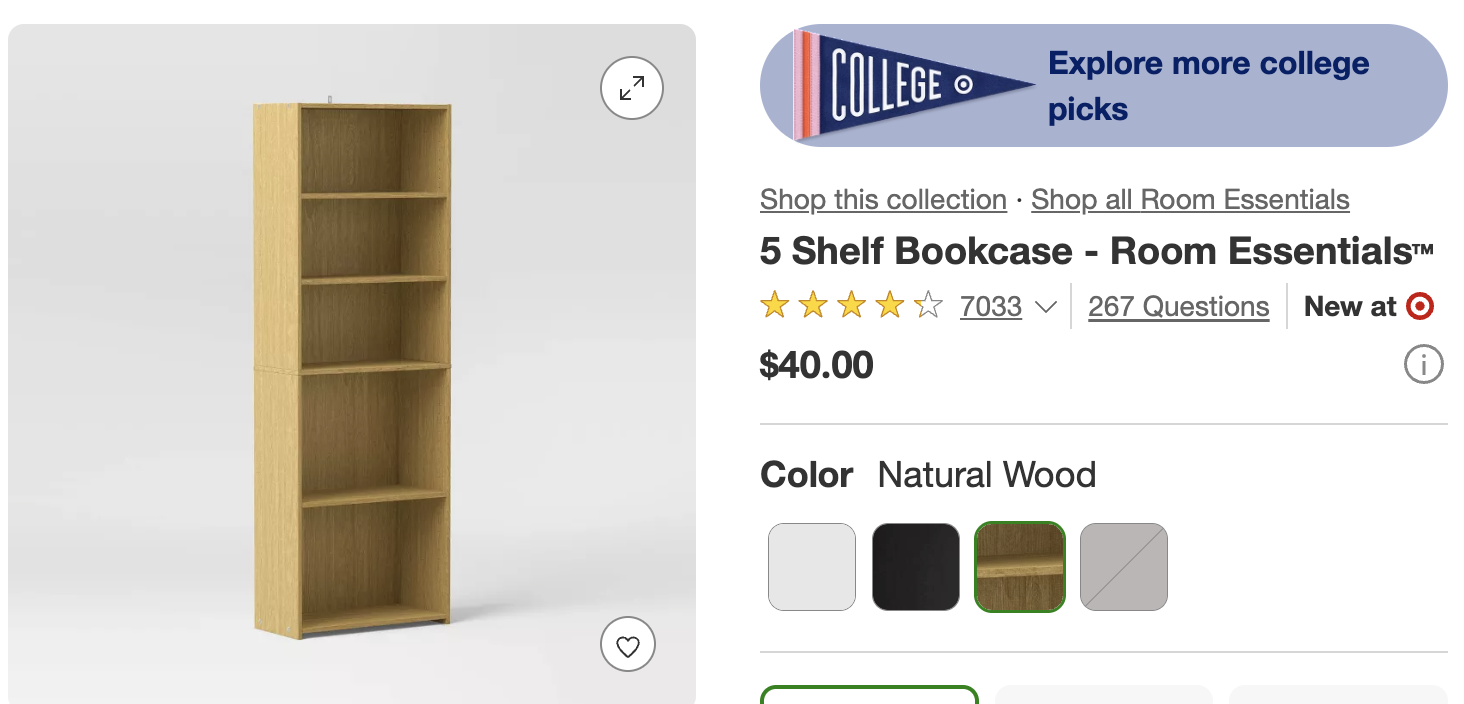1464x704 pixels.
Task: Click the star rating icons
Action: coord(851,306)
